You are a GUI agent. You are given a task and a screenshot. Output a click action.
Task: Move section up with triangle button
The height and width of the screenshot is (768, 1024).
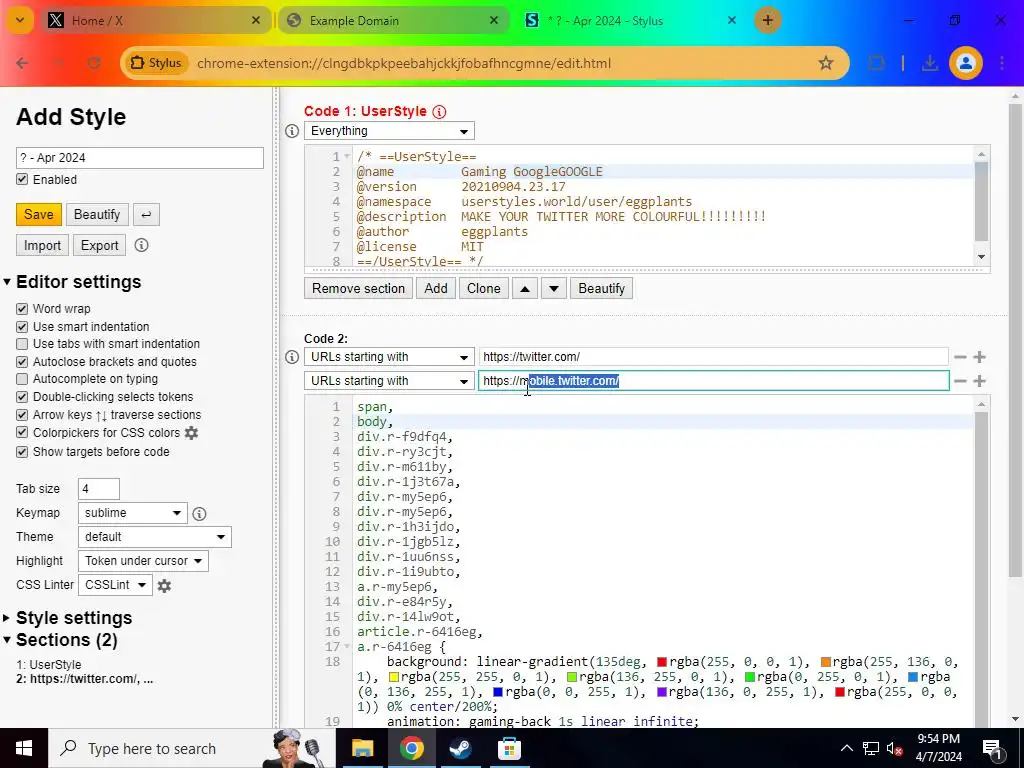click(x=525, y=289)
